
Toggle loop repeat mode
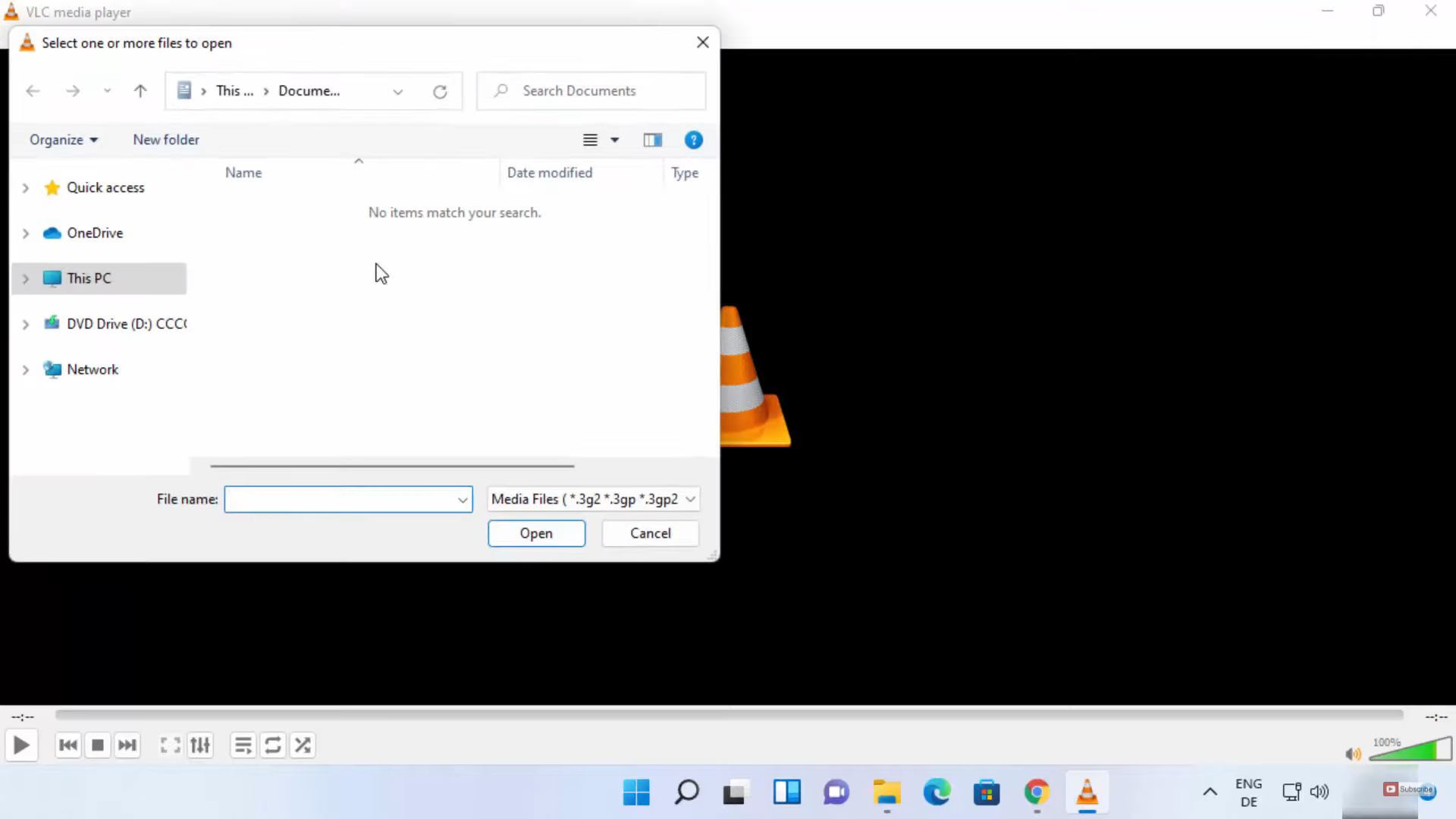(x=273, y=745)
